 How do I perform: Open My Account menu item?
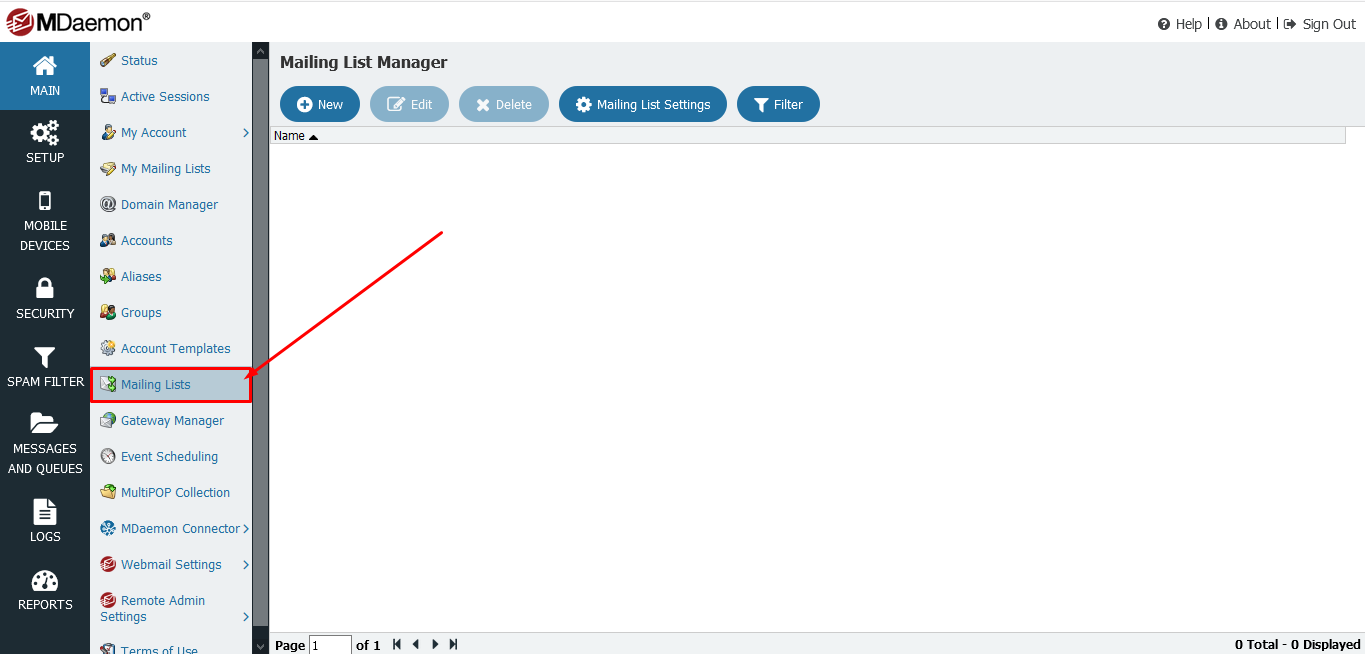[171, 132]
